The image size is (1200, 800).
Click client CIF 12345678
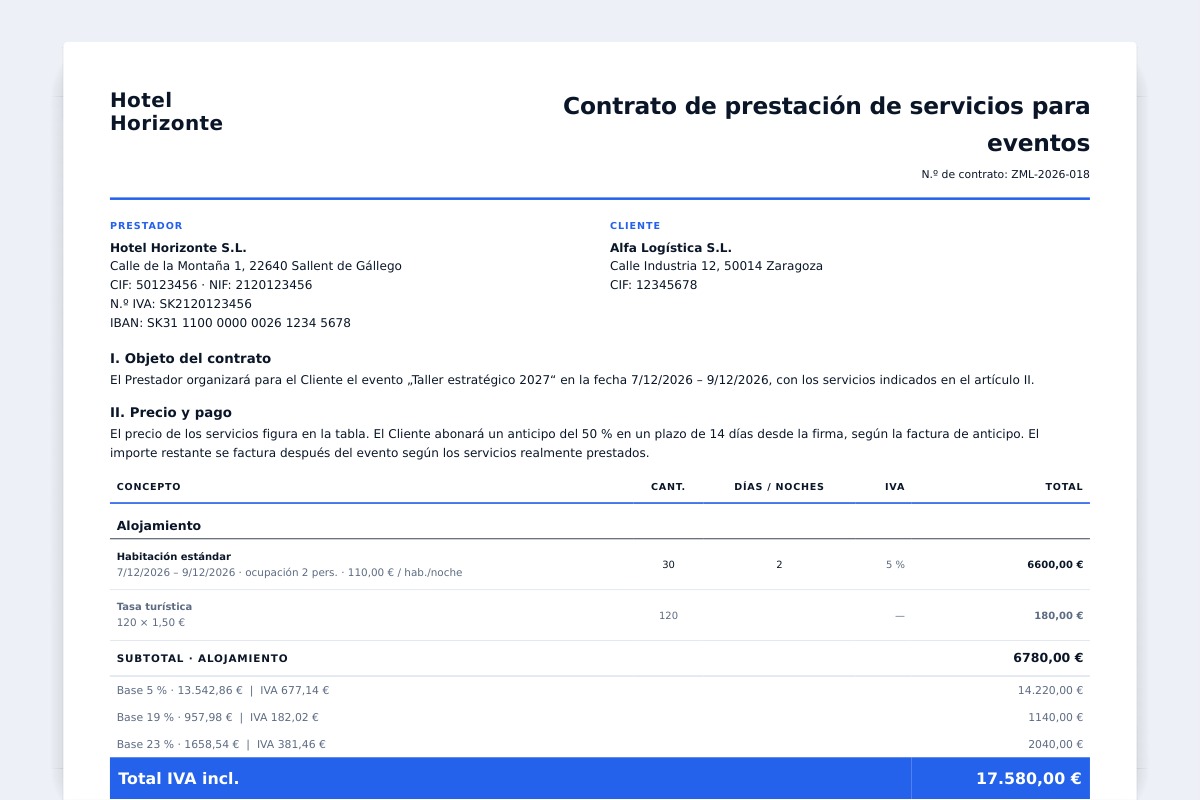point(653,285)
